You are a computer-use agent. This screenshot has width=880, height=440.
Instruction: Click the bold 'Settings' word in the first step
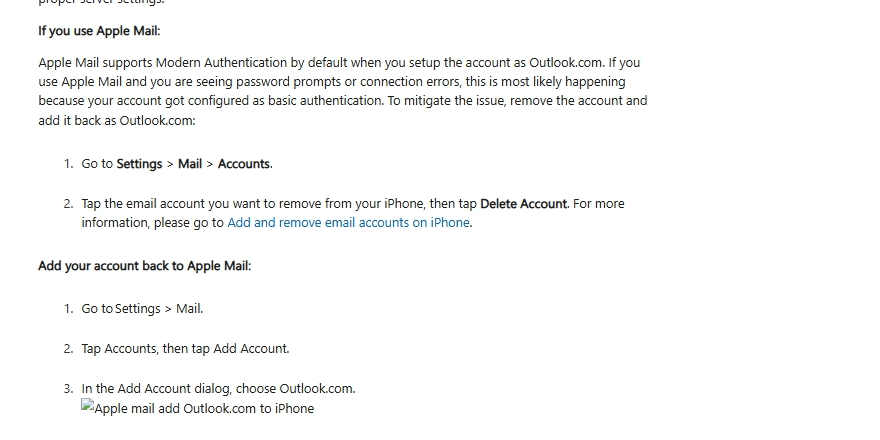coord(139,164)
